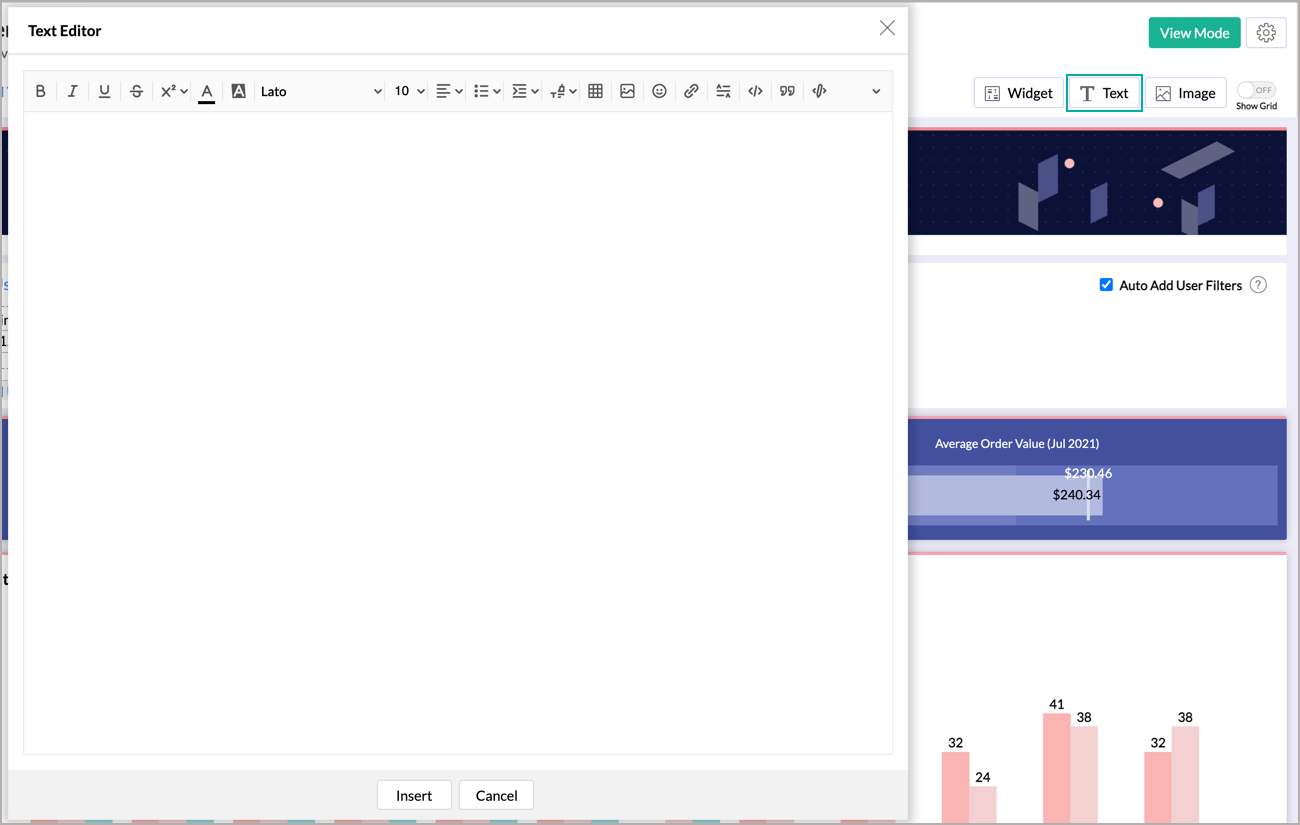Insert an image in the text editor
Viewport: 1300px width, 825px height.
click(x=627, y=91)
